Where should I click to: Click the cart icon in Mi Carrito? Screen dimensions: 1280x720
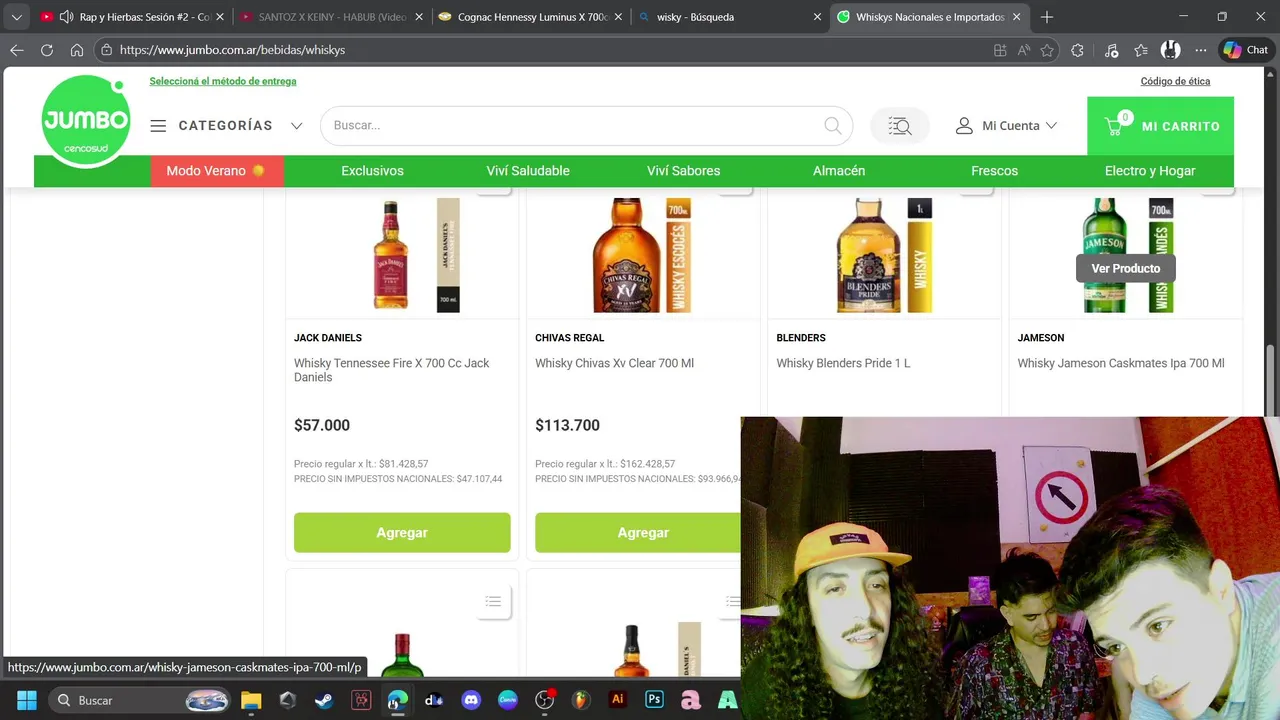tap(1114, 126)
